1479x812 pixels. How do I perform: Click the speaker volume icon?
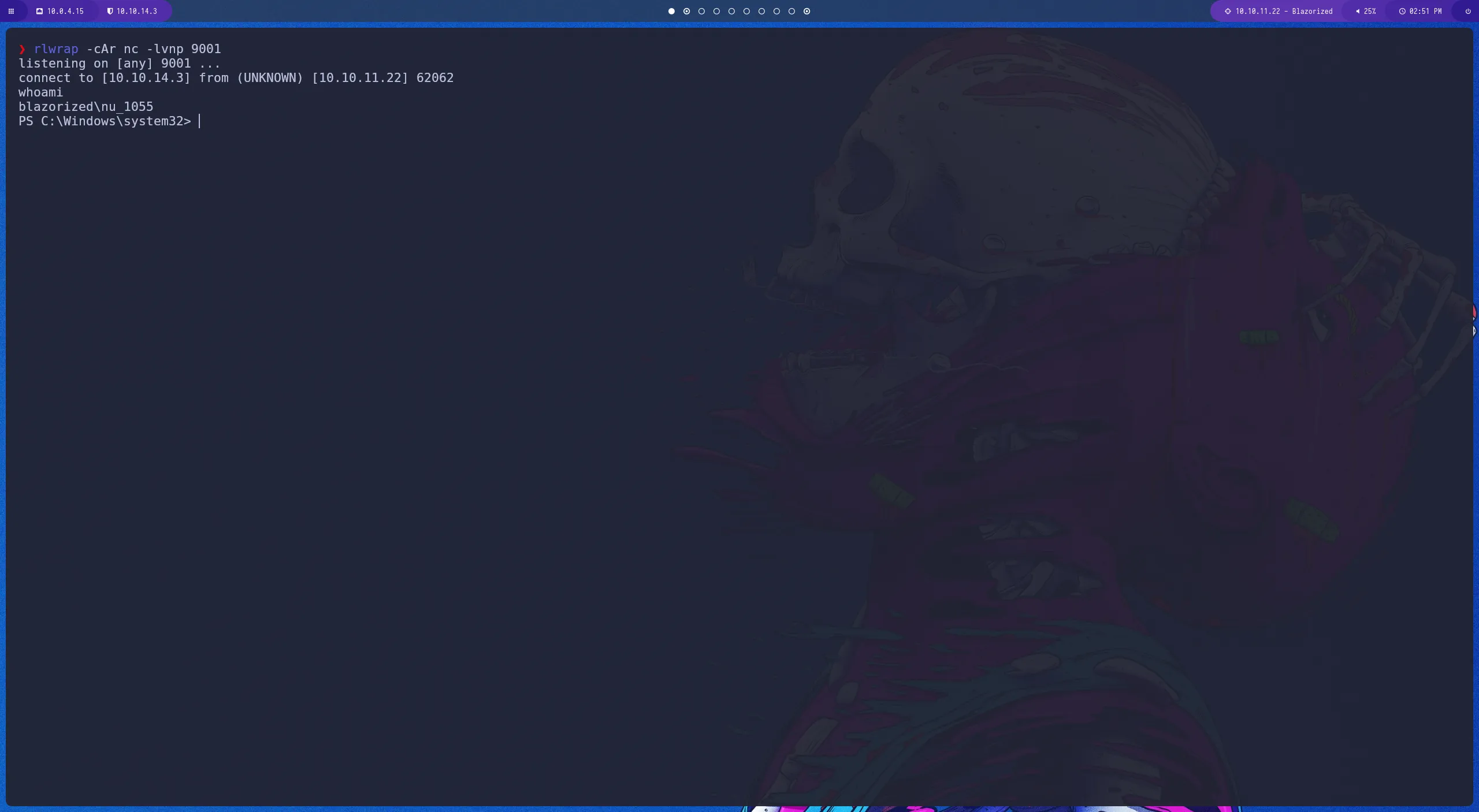[x=1357, y=11]
